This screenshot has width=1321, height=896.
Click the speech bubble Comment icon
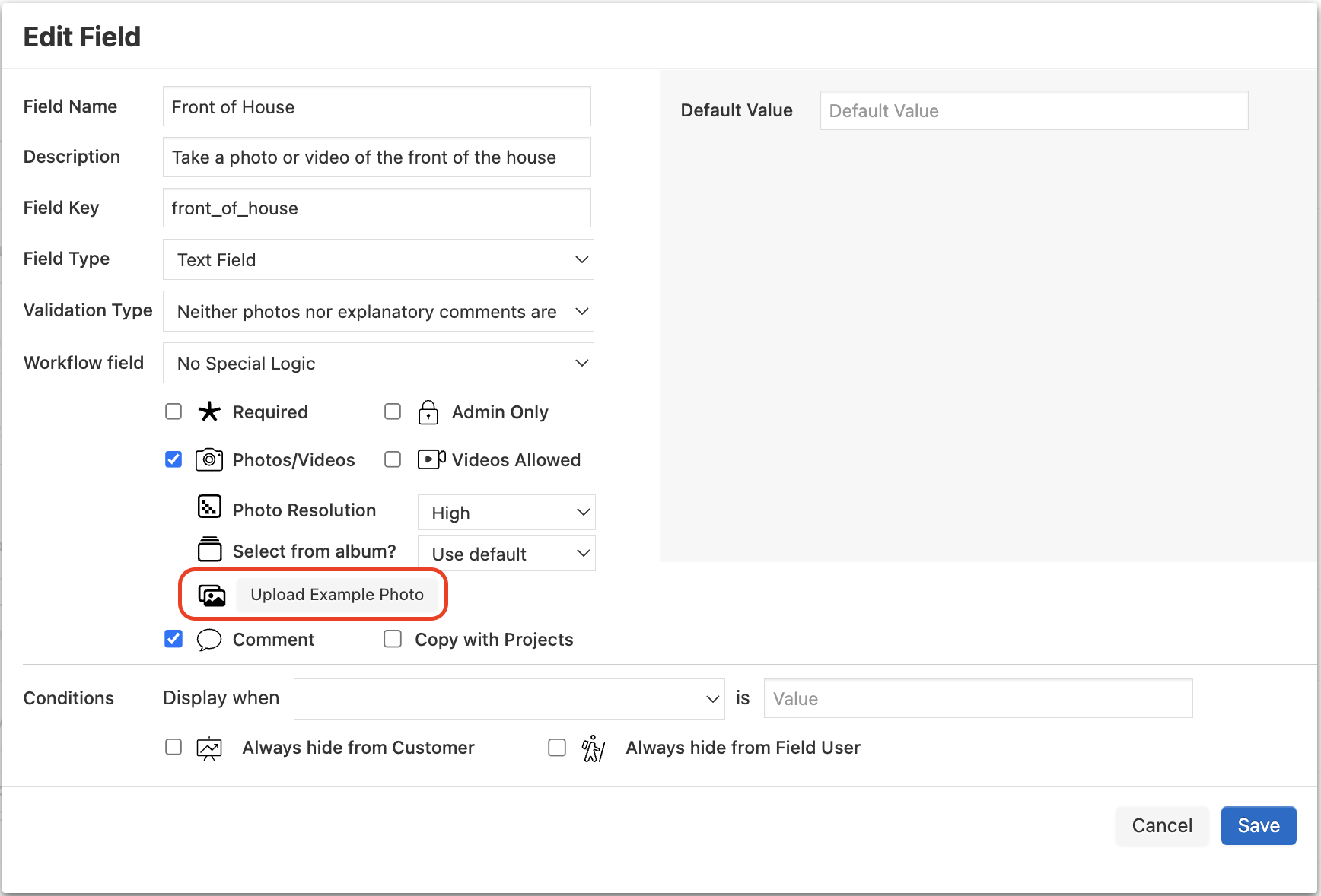[x=209, y=640]
